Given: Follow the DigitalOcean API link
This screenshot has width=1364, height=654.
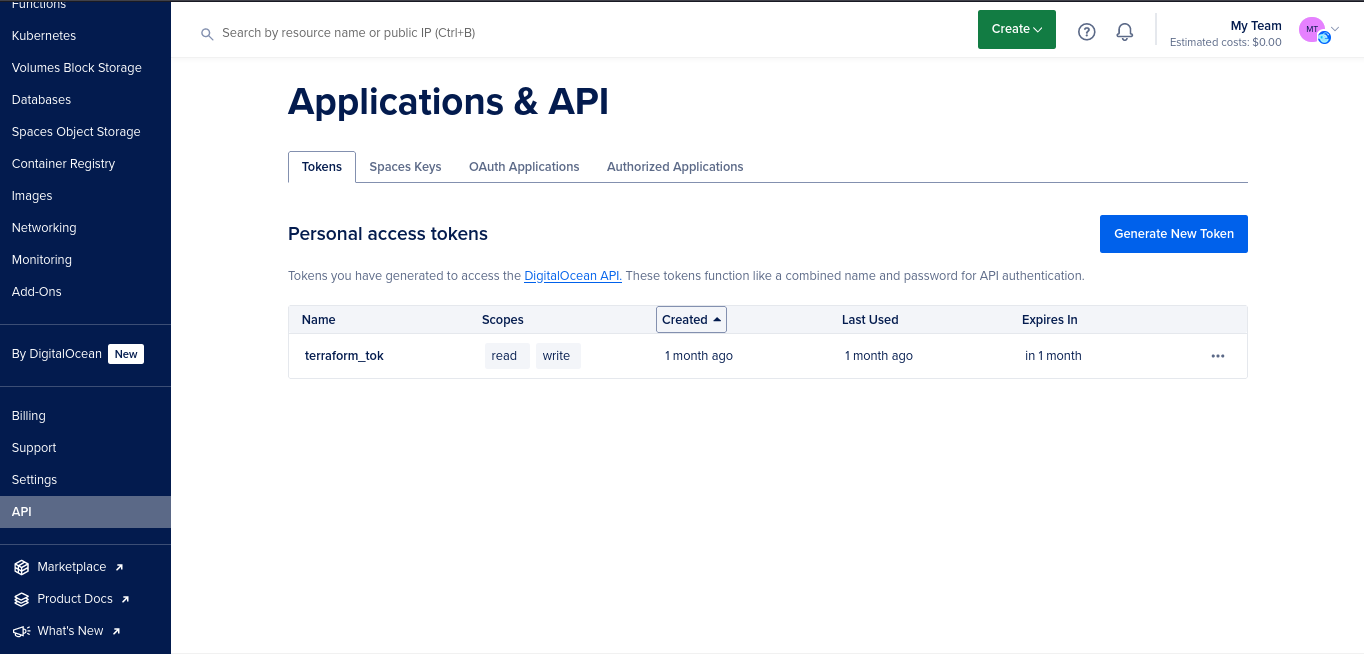Looking at the screenshot, I should 573,276.
